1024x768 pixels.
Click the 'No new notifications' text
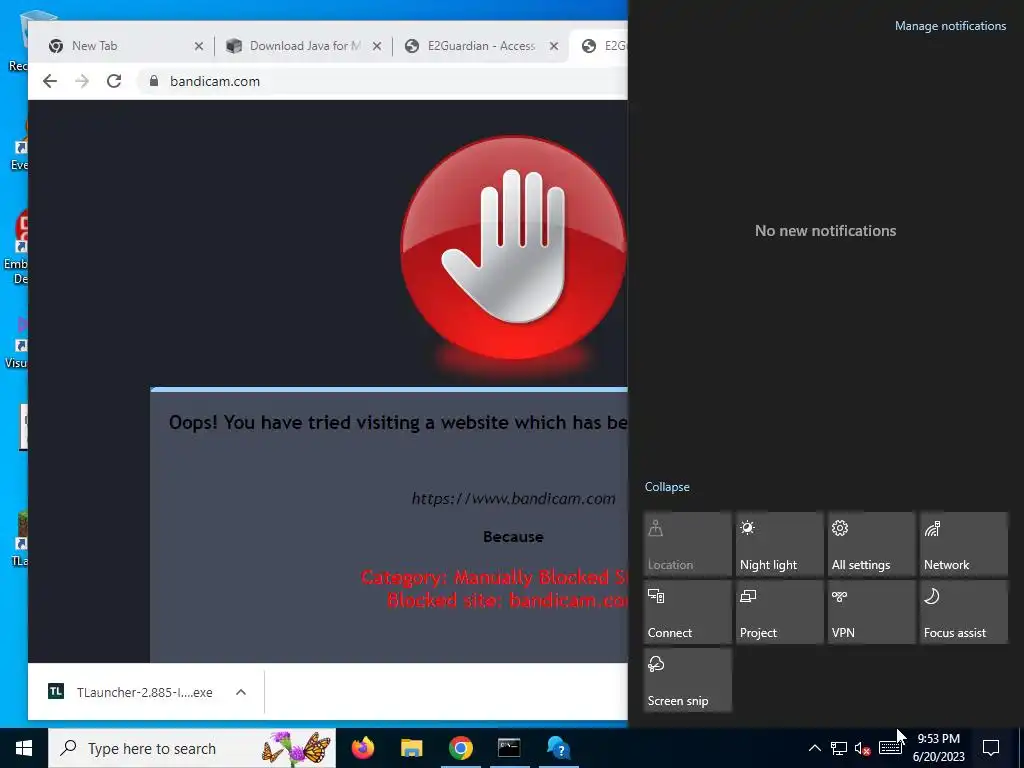pyautogui.click(x=825, y=231)
